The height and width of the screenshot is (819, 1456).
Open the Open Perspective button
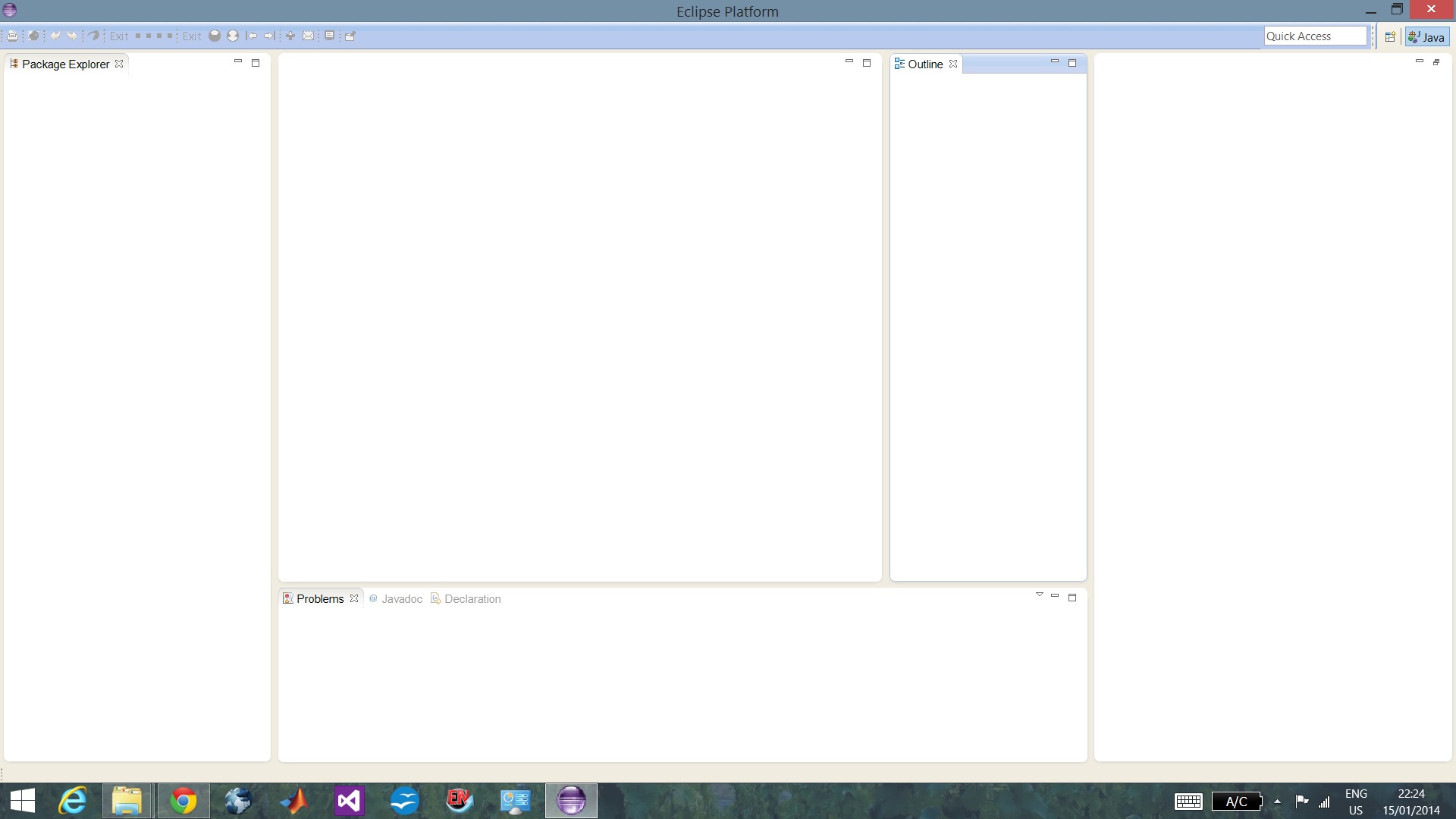pyautogui.click(x=1390, y=36)
